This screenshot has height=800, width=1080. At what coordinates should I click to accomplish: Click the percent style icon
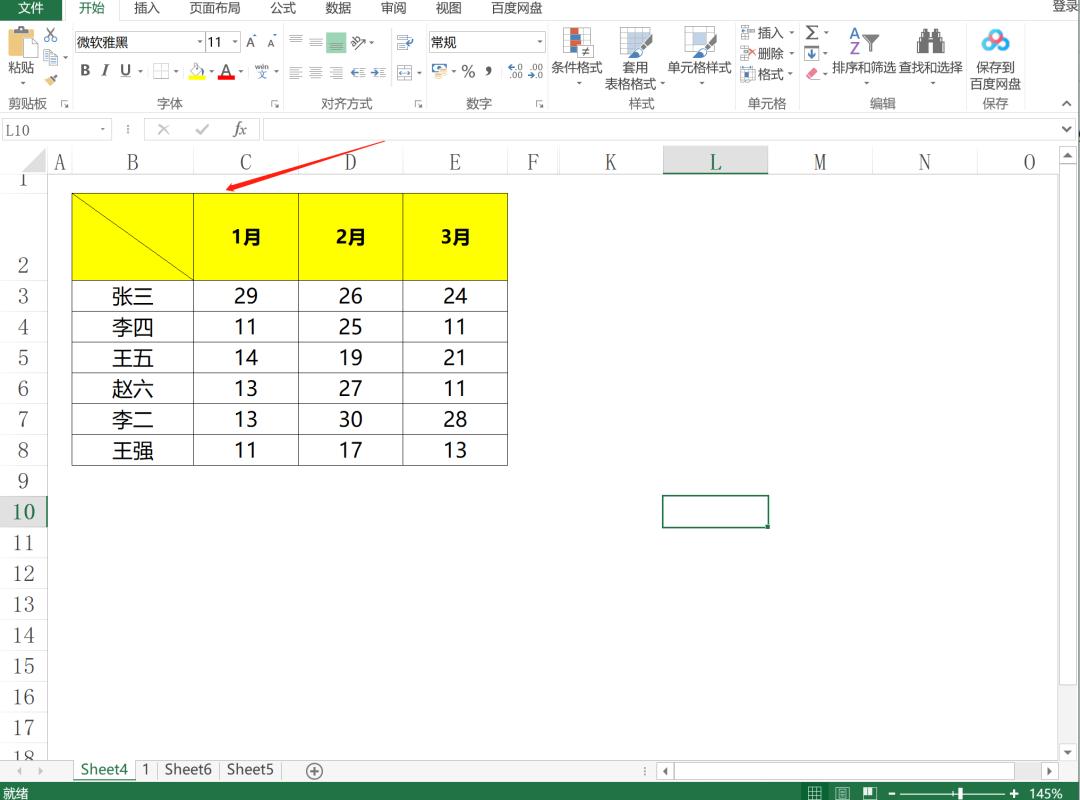click(468, 71)
